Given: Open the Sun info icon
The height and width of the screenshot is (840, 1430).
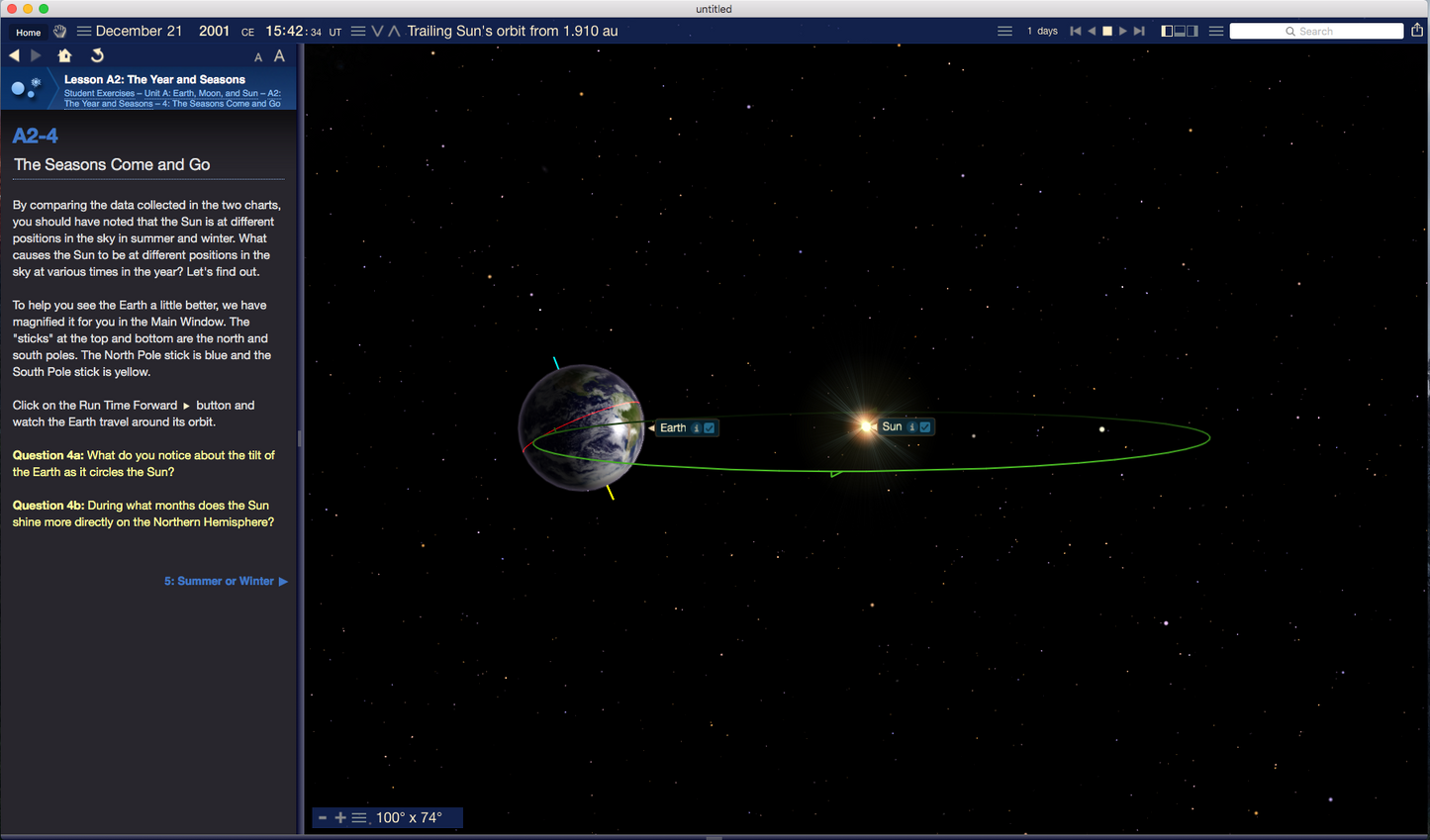Looking at the screenshot, I should (x=911, y=427).
